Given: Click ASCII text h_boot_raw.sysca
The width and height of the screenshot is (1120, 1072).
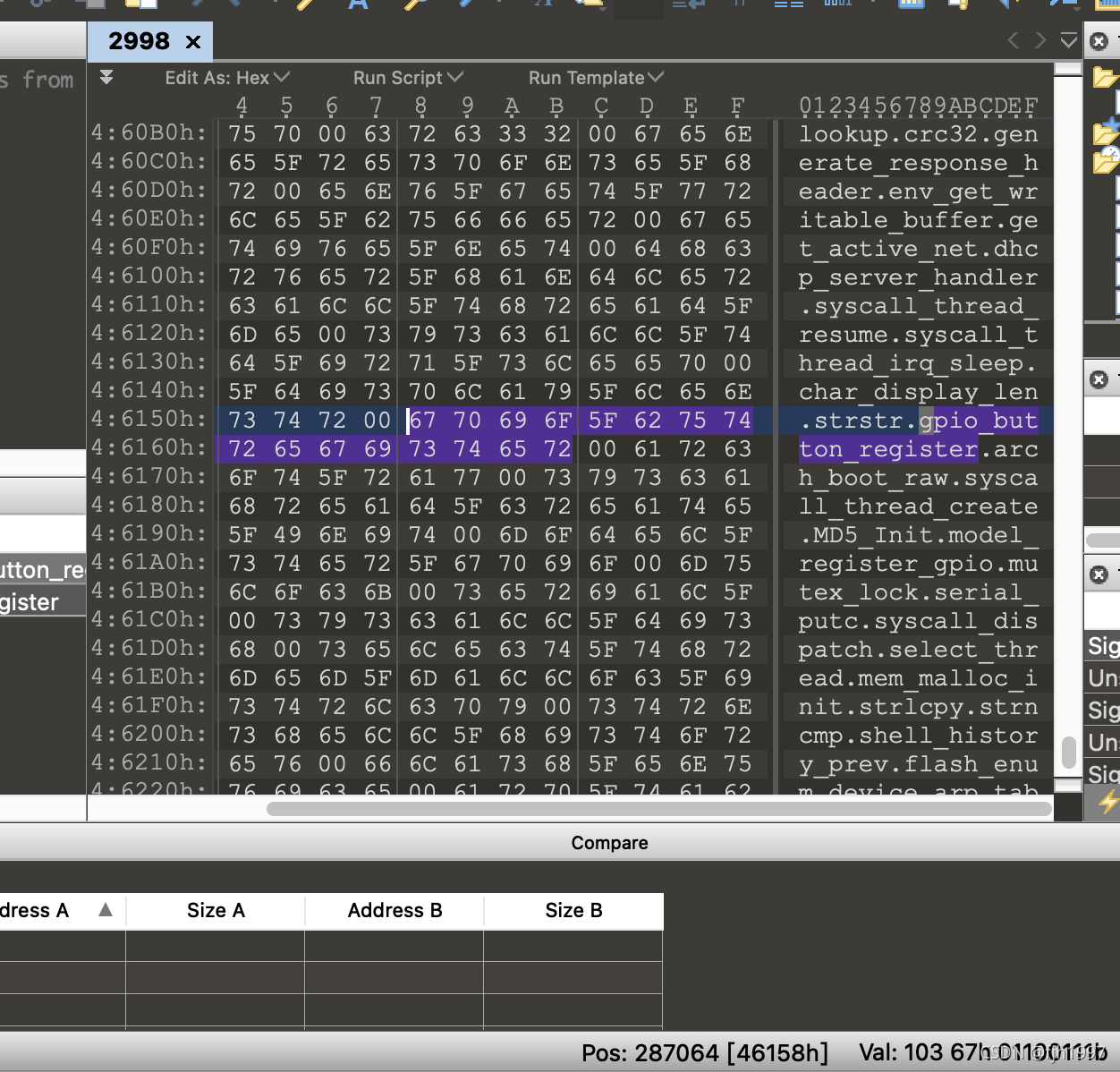Looking at the screenshot, I should click(x=919, y=478).
